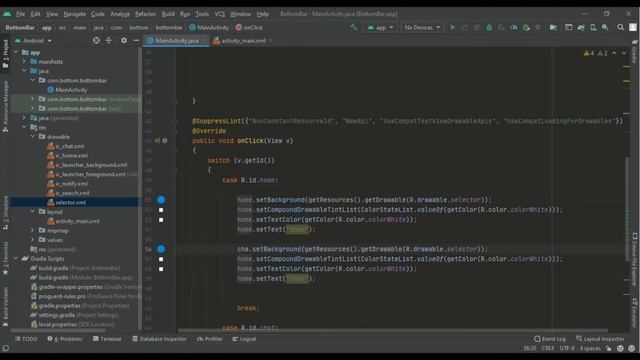Click the white gutter square on line 52
Viewport: 640px width, 360px height.
pos(161,210)
